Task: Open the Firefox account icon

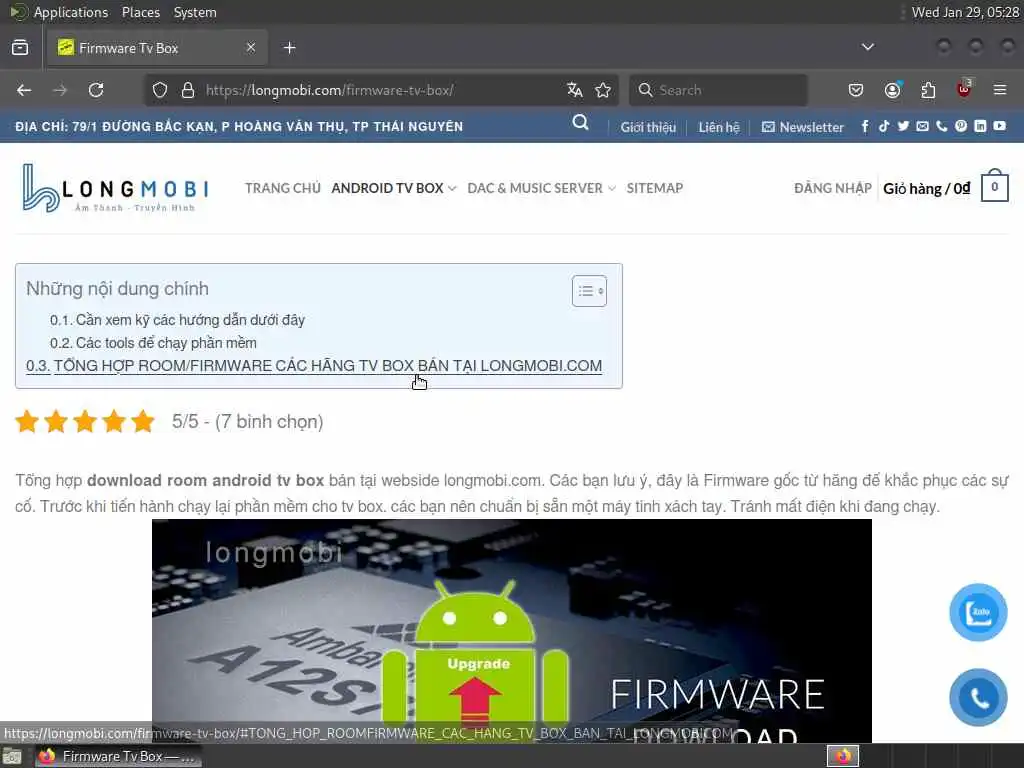Action: tap(892, 90)
